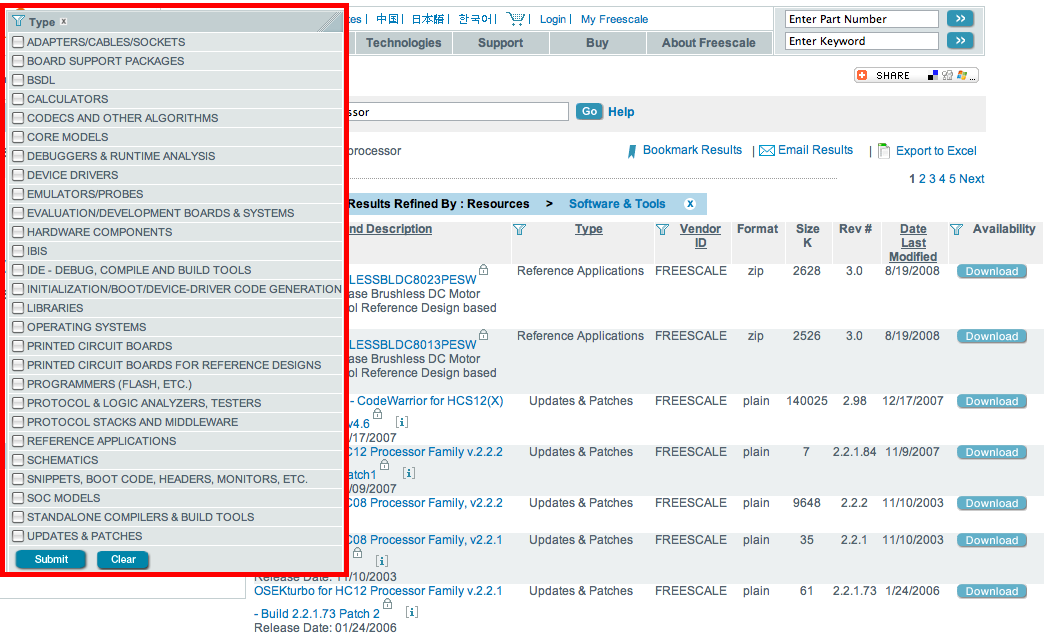Viewport: 1053px width, 634px height.
Task: Check the DEVICE DRIVERS checkbox
Action: pos(18,175)
